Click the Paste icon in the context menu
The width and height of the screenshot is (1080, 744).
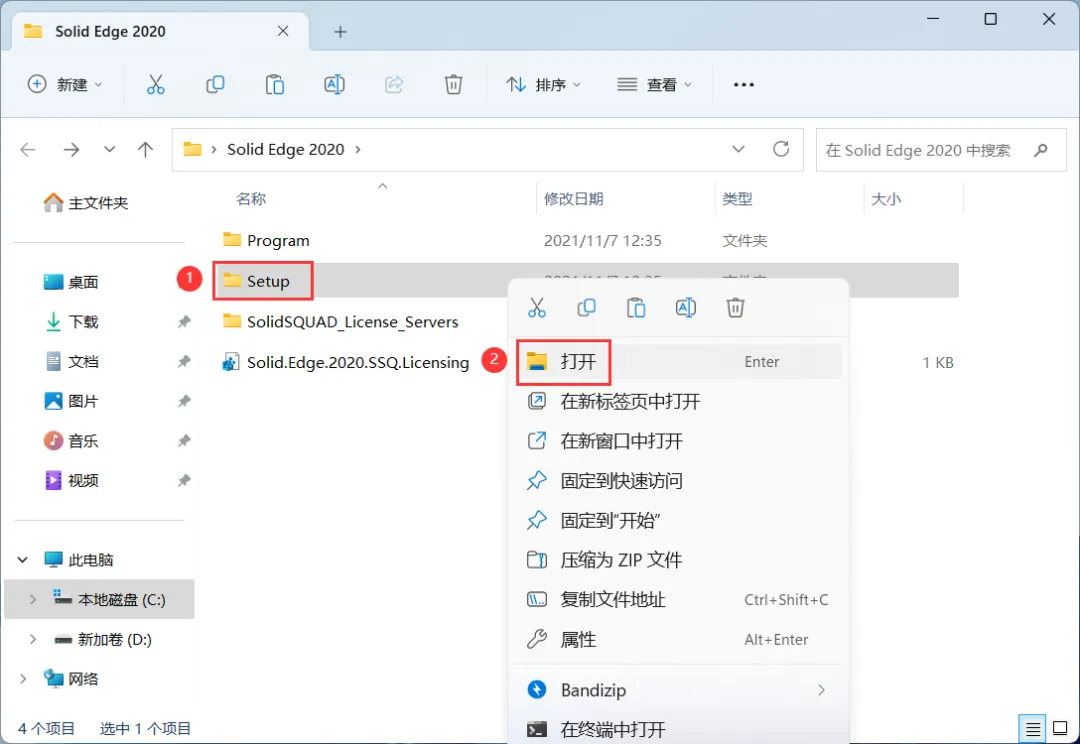click(x=636, y=307)
